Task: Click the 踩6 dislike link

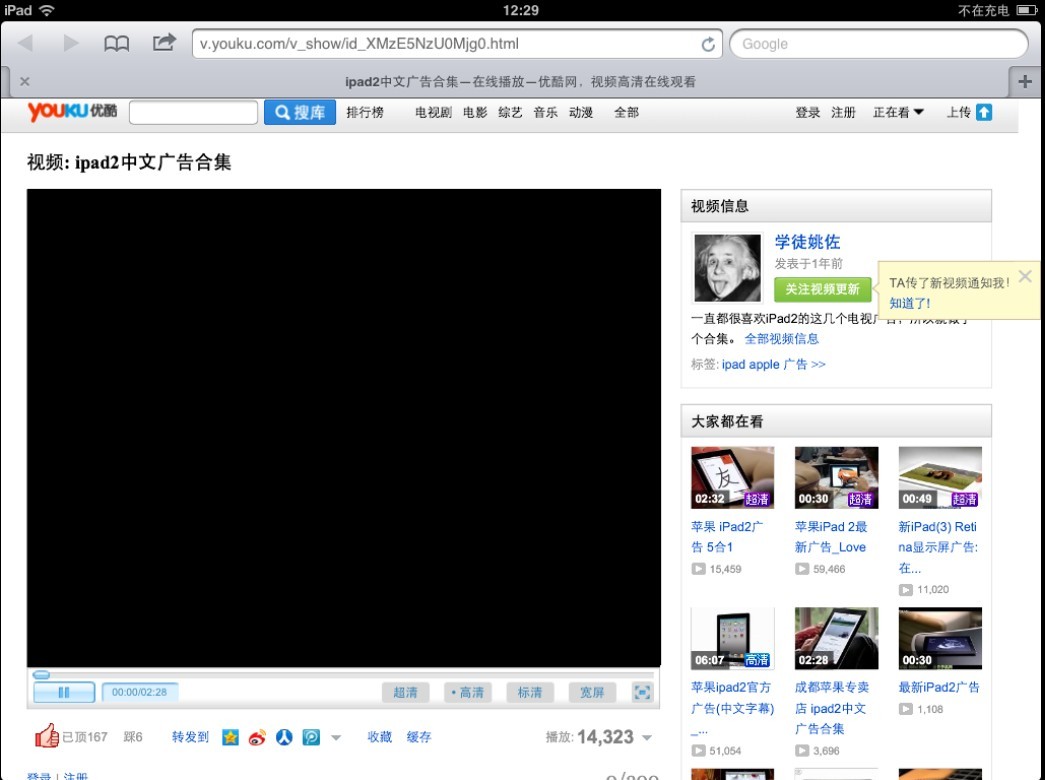Action: 133,737
